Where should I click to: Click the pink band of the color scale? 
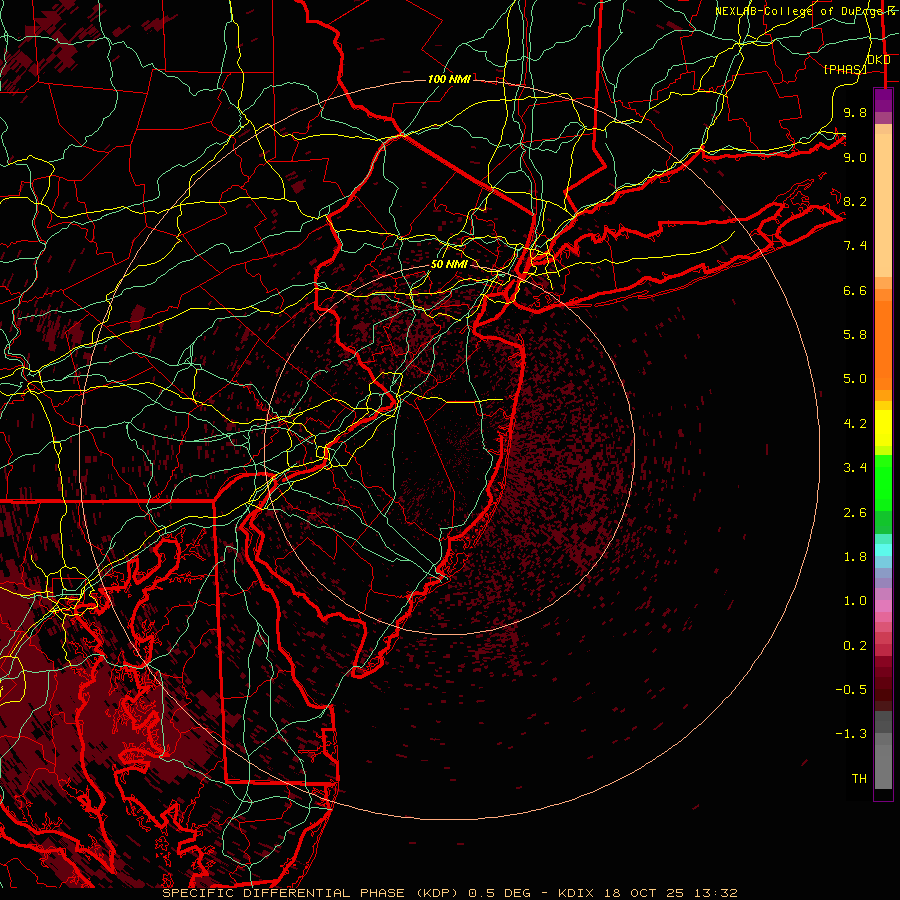coord(883,606)
